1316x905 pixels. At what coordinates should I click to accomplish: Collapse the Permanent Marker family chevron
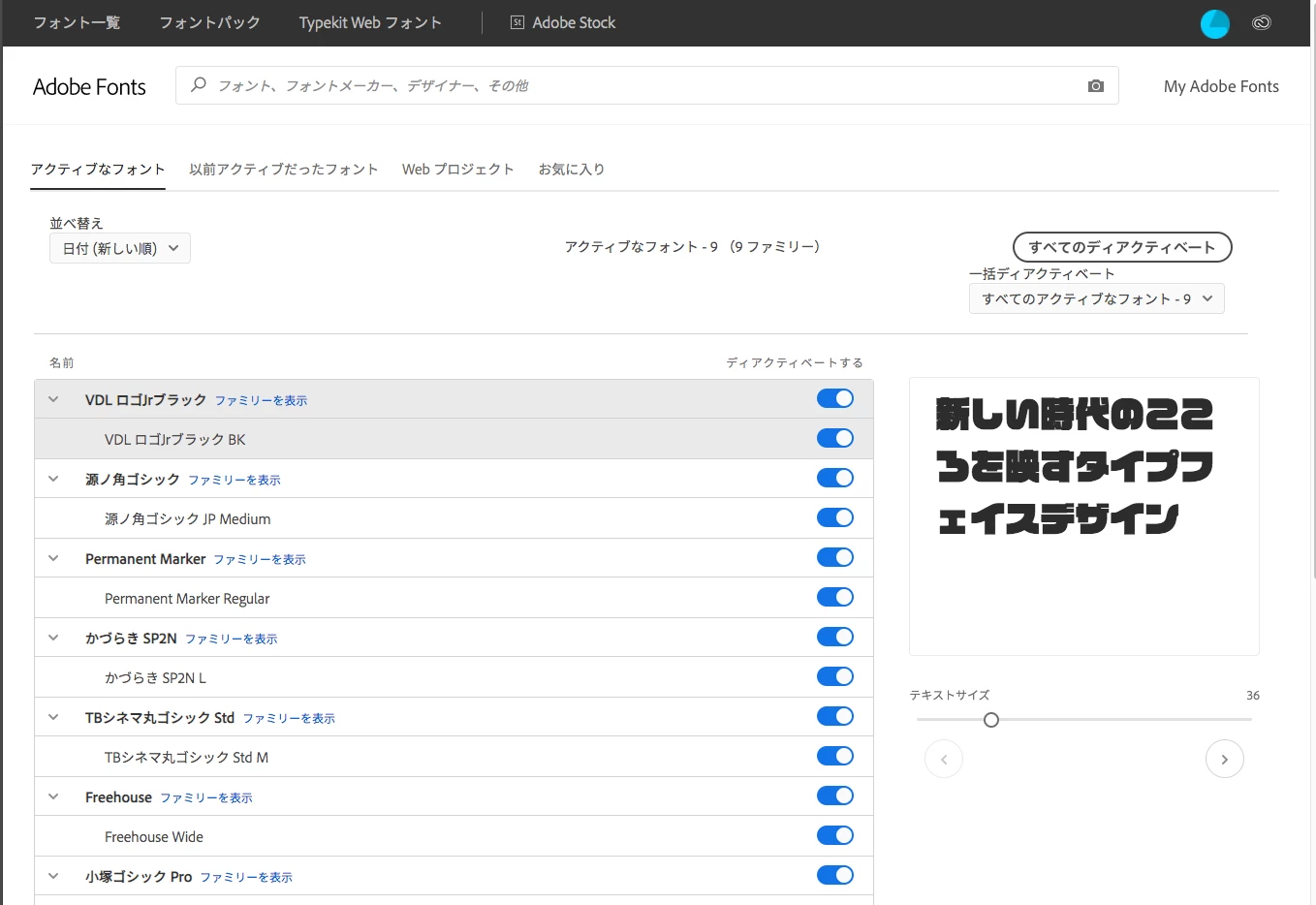[53, 558]
